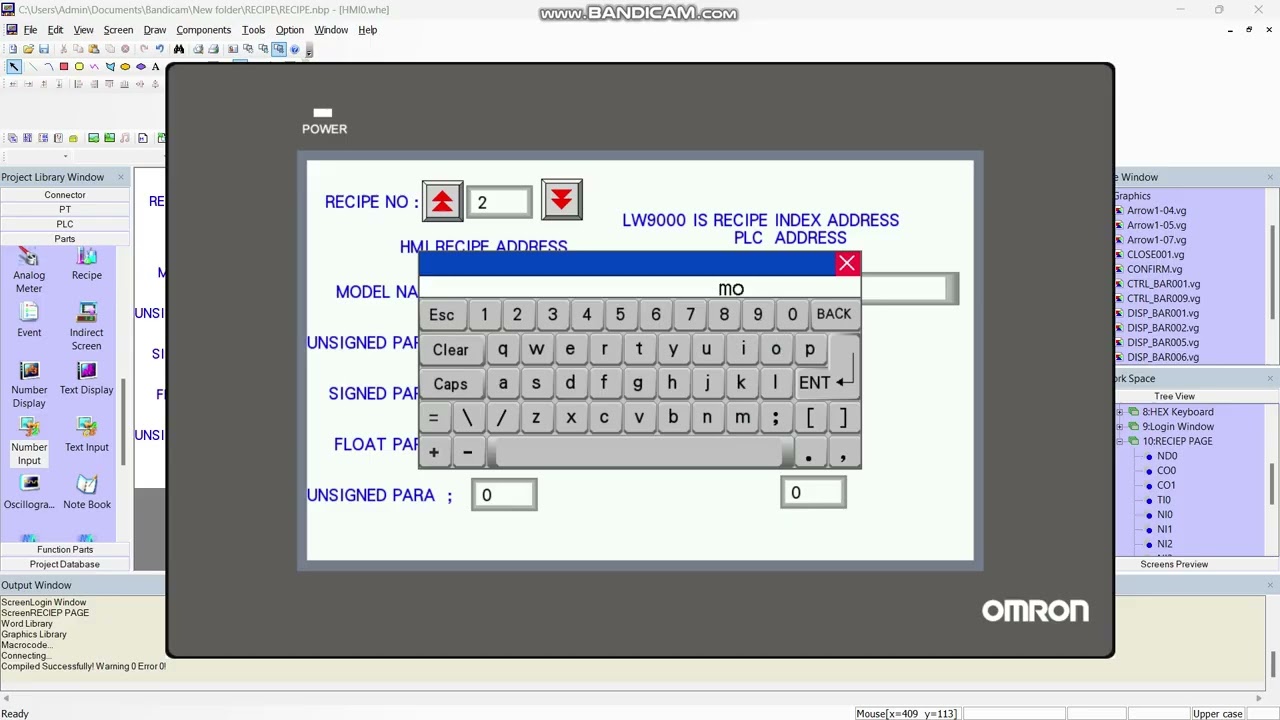The image size is (1280, 720).
Task: Click the Event part icon
Action: tap(29, 314)
